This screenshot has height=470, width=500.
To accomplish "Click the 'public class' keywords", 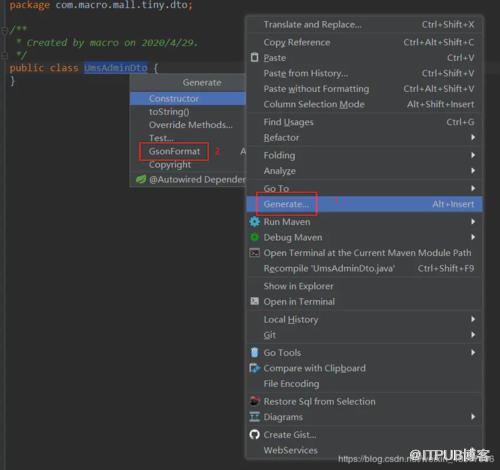I will coord(44,68).
